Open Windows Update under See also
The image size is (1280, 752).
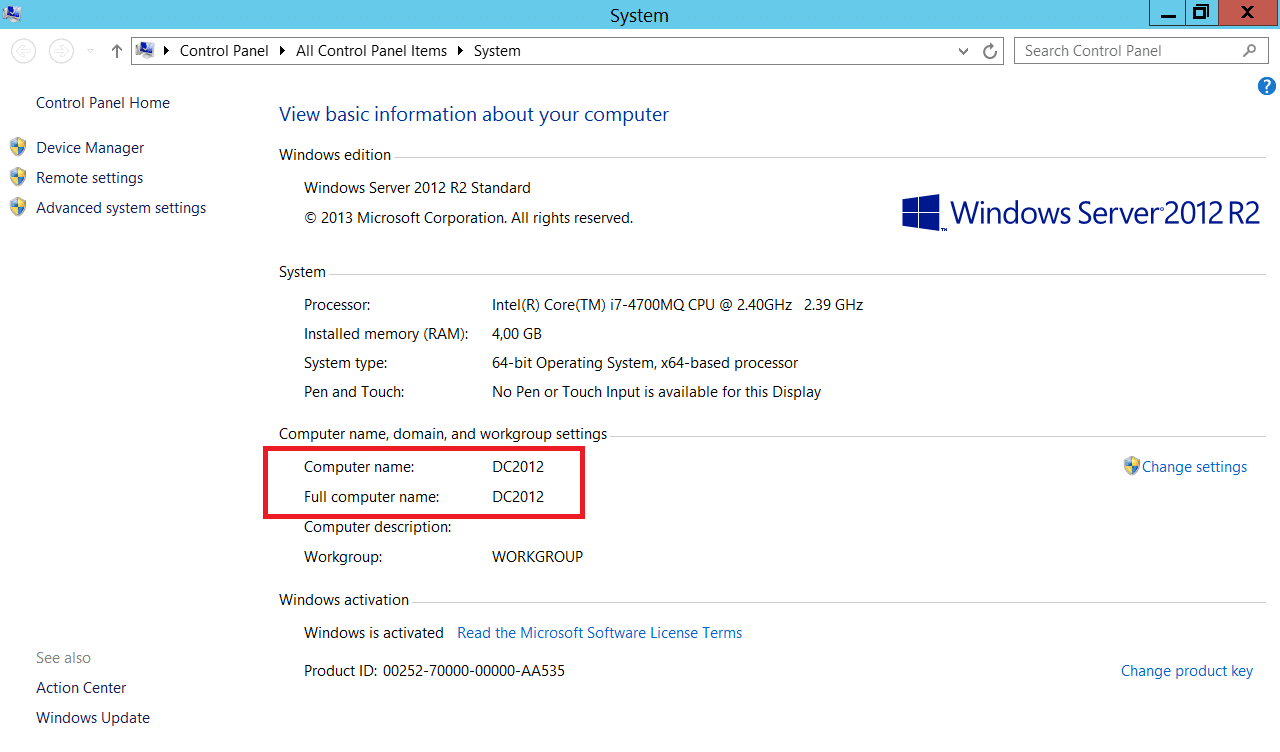pyautogui.click(x=93, y=718)
